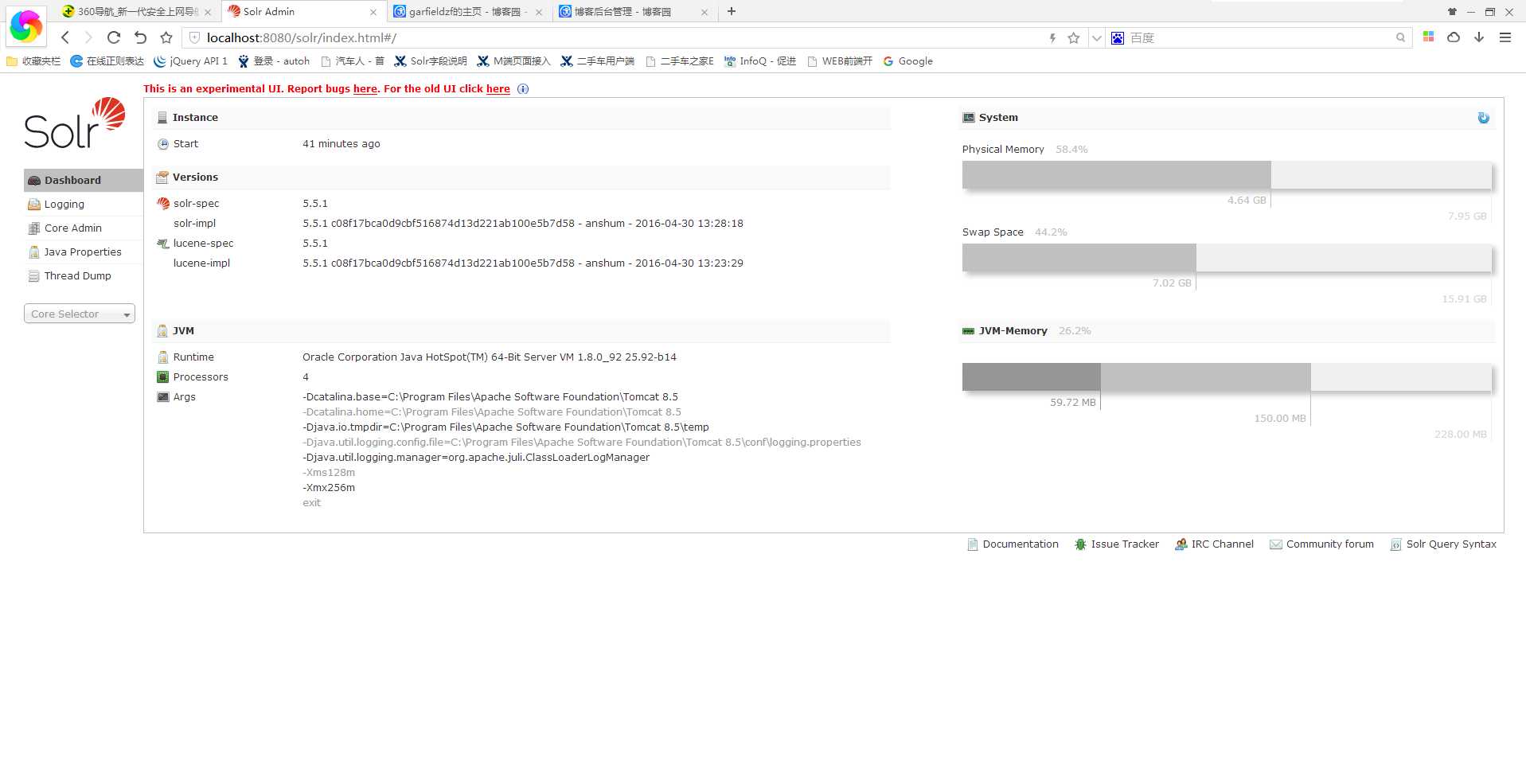Viewport: 1526px width, 784px height.
Task: Click the '41 minutes ago' start time
Action: 341,144
